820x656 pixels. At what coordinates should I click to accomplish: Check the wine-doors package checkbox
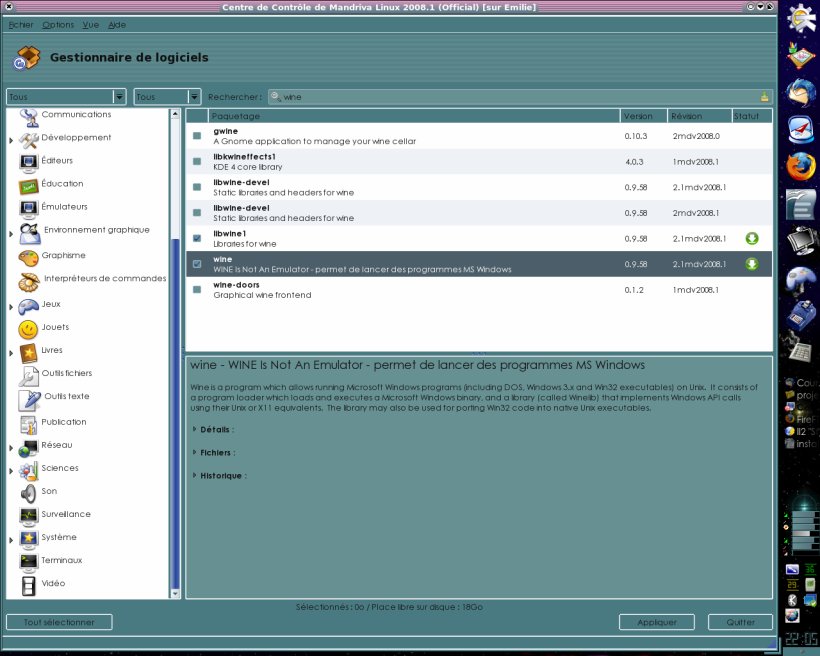click(197, 290)
